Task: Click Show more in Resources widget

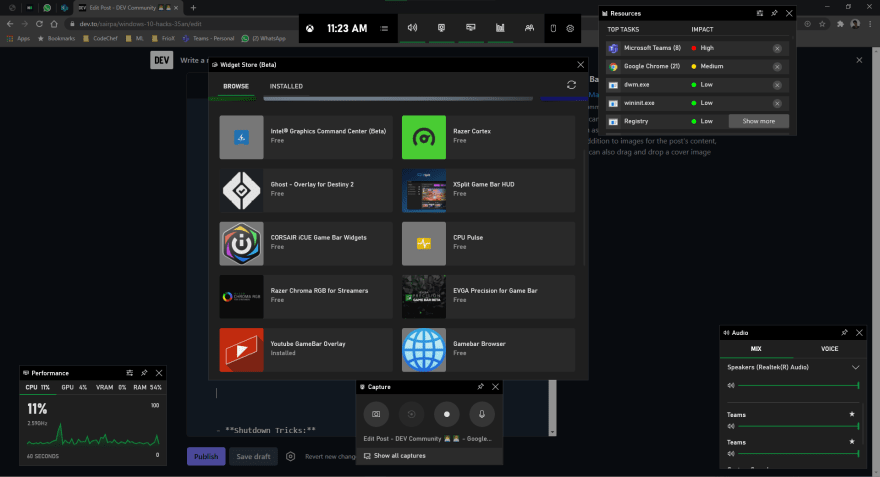Action: 759,121
